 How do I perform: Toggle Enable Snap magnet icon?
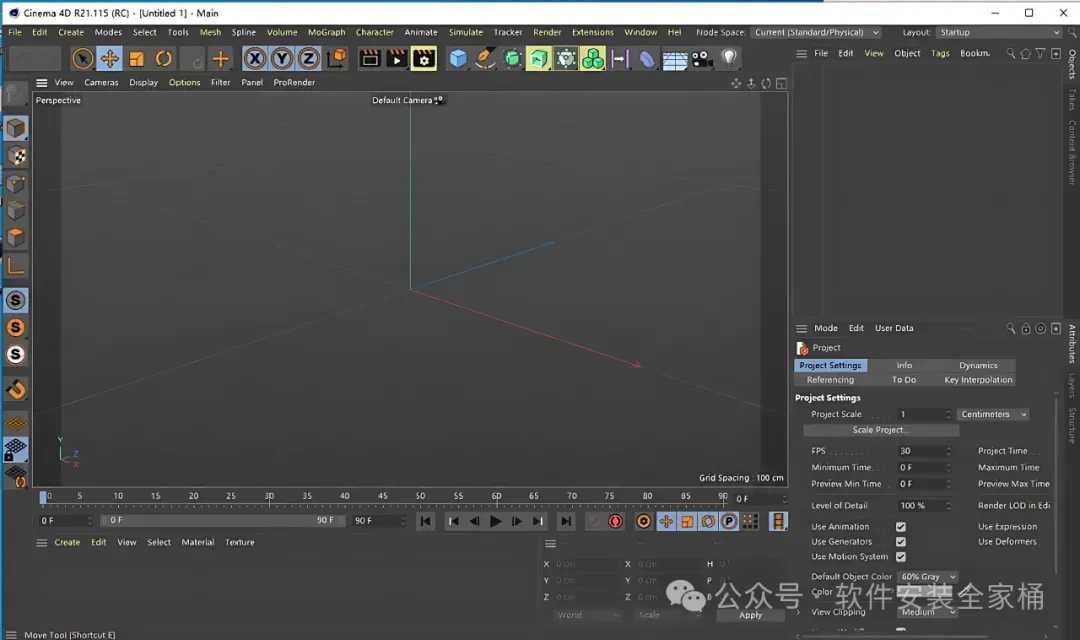coord(16,390)
